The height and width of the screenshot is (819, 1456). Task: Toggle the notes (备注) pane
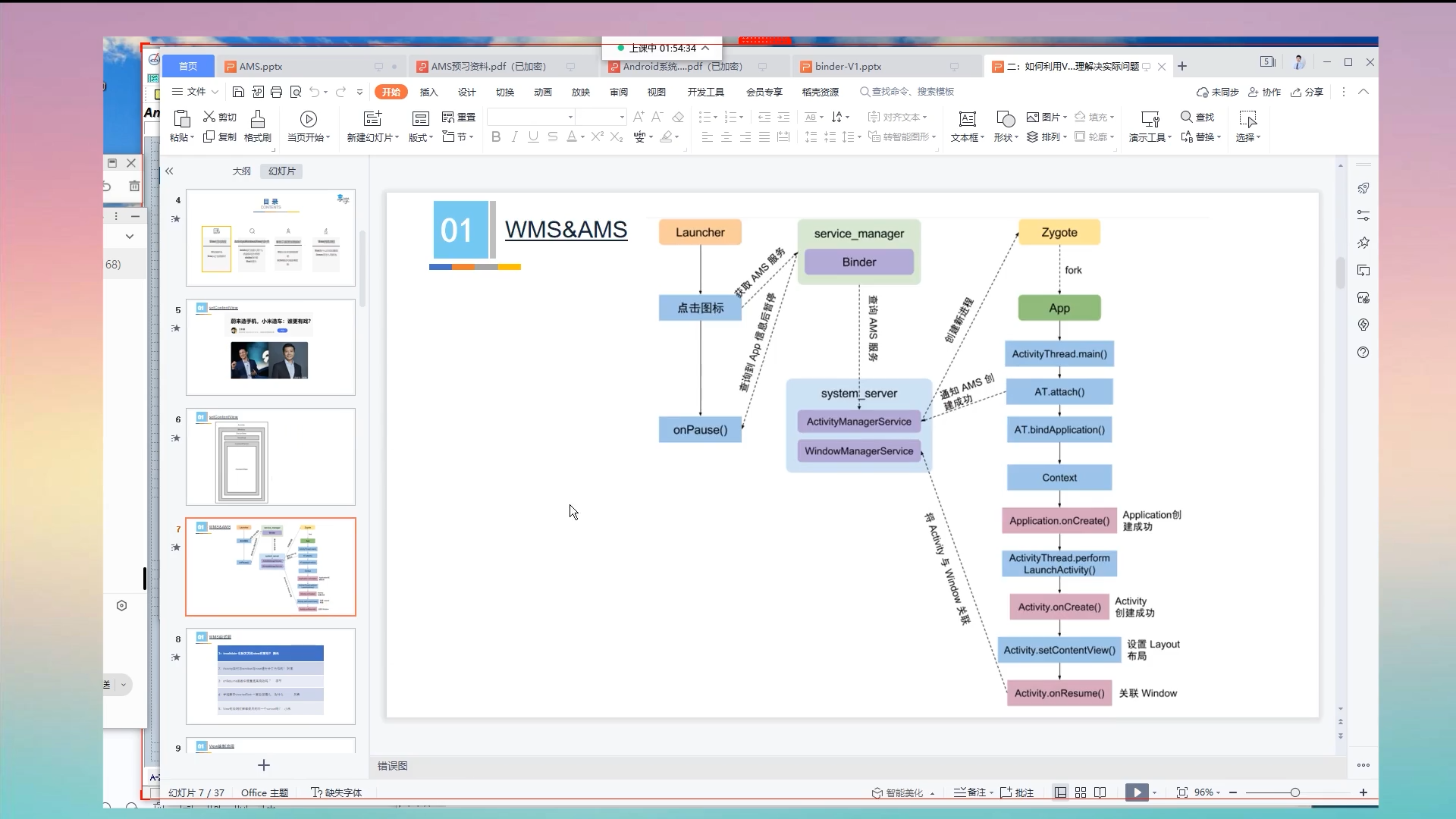tap(971, 792)
